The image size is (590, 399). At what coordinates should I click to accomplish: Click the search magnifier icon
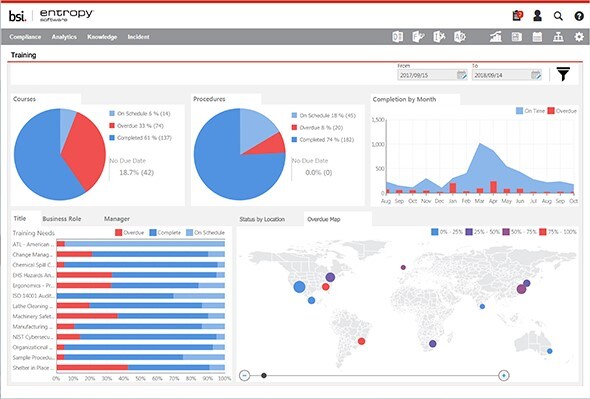(558, 16)
